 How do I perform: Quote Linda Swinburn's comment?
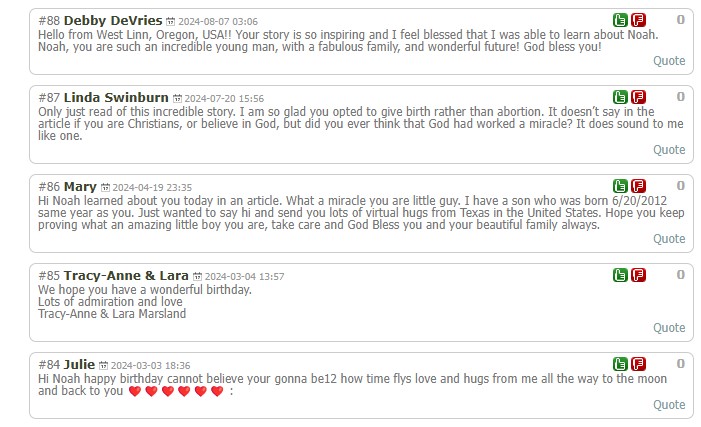pyautogui.click(x=669, y=150)
